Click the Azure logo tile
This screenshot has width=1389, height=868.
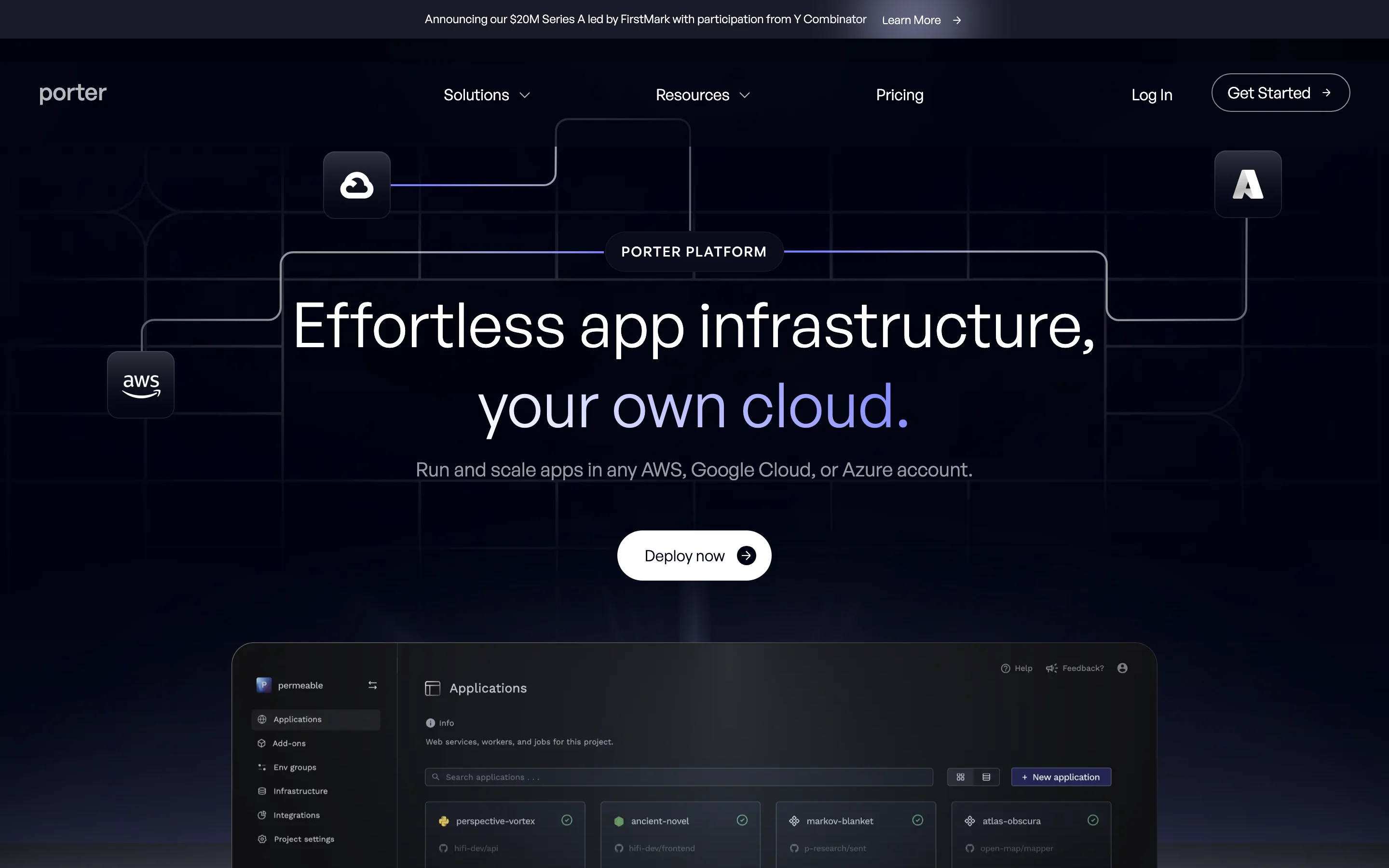pos(1247,184)
